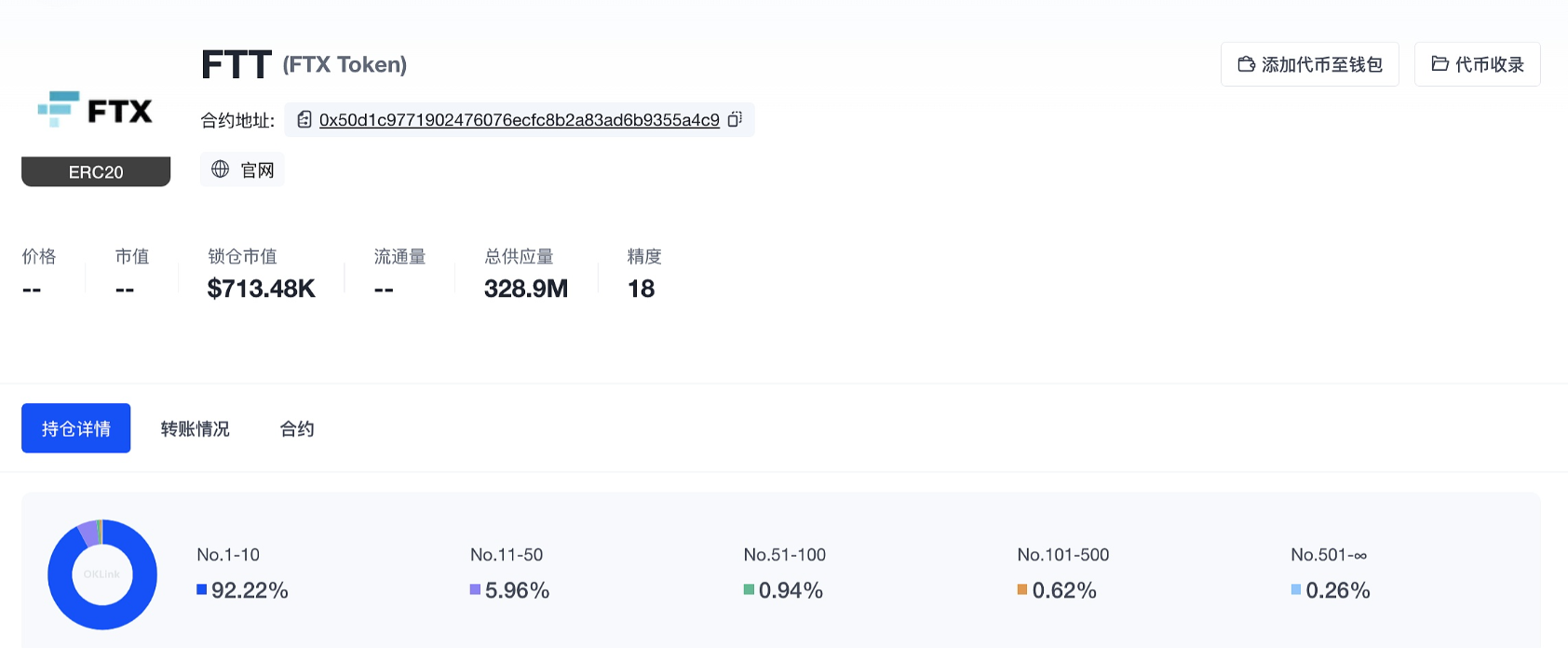Click the 价格 label
Image resolution: width=1568 pixels, height=648 pixels.
[39, 256]
